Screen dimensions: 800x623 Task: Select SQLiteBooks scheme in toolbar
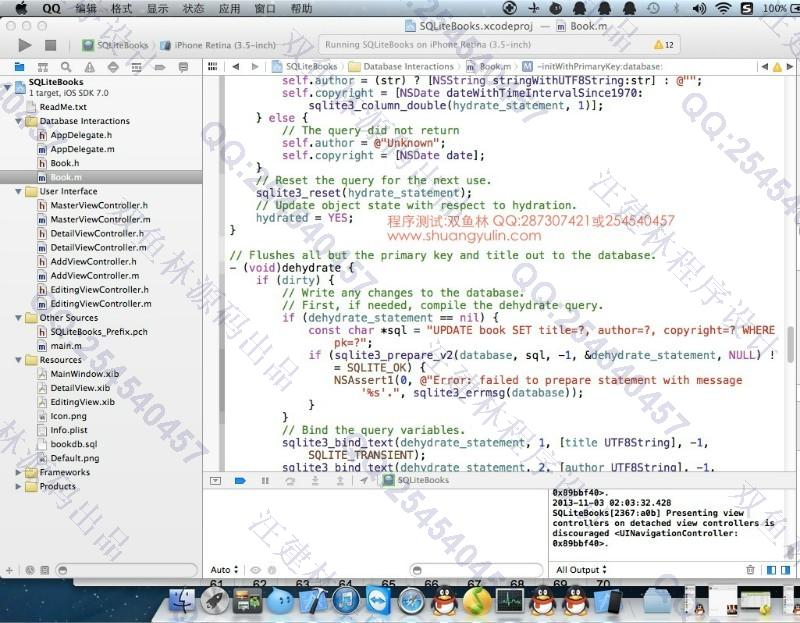click(116, 45)
